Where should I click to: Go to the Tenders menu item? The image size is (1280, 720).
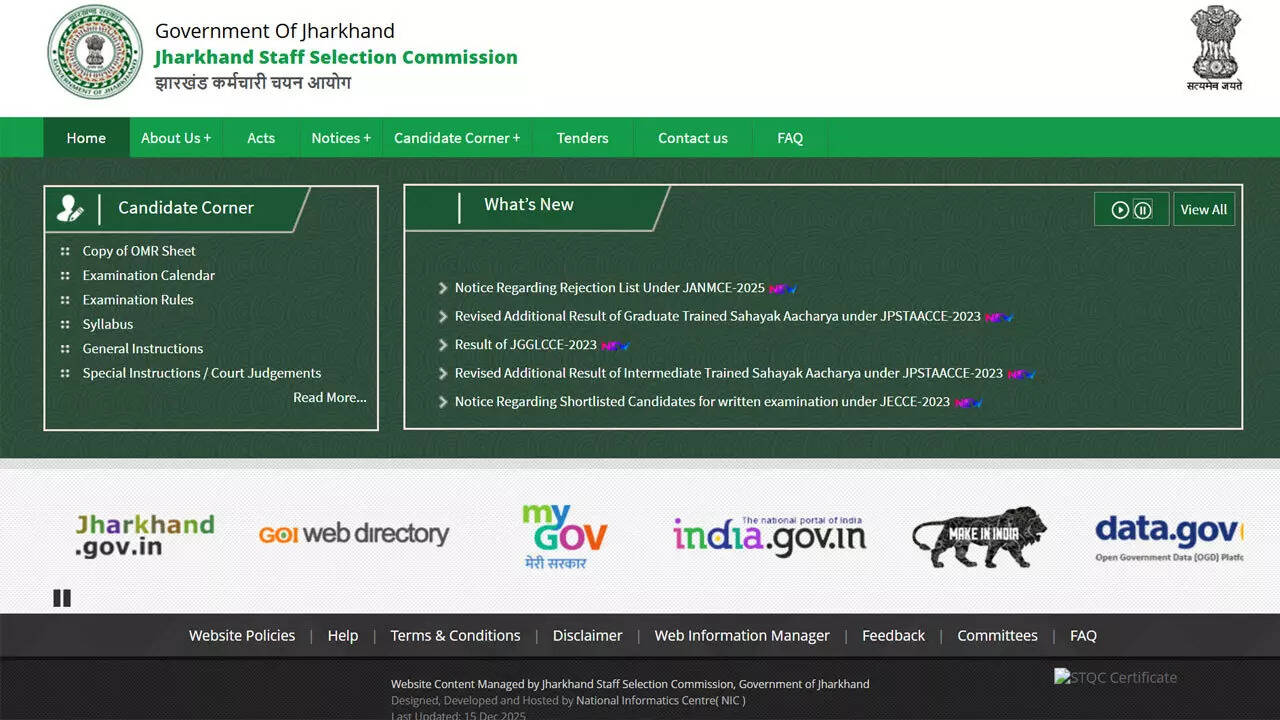582,138
